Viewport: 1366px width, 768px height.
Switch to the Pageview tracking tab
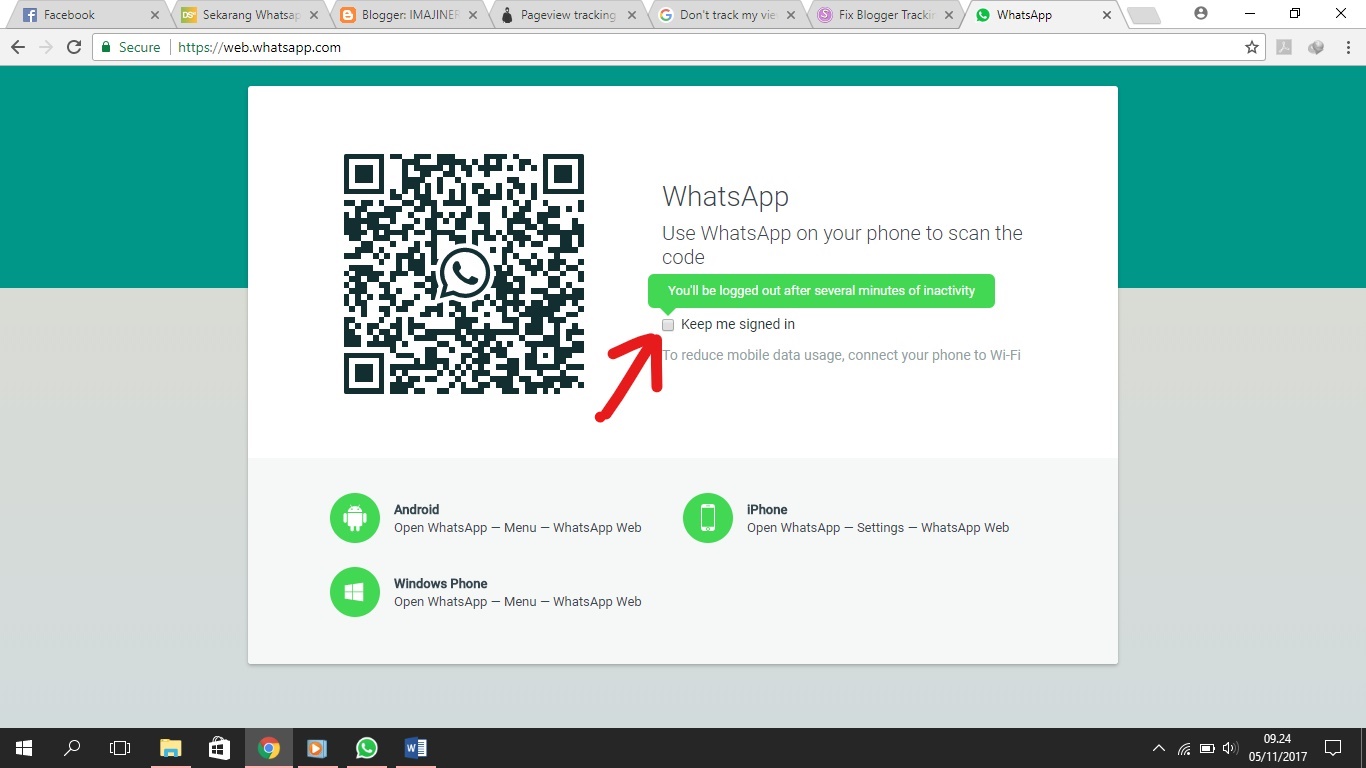(x=566, y=15)
